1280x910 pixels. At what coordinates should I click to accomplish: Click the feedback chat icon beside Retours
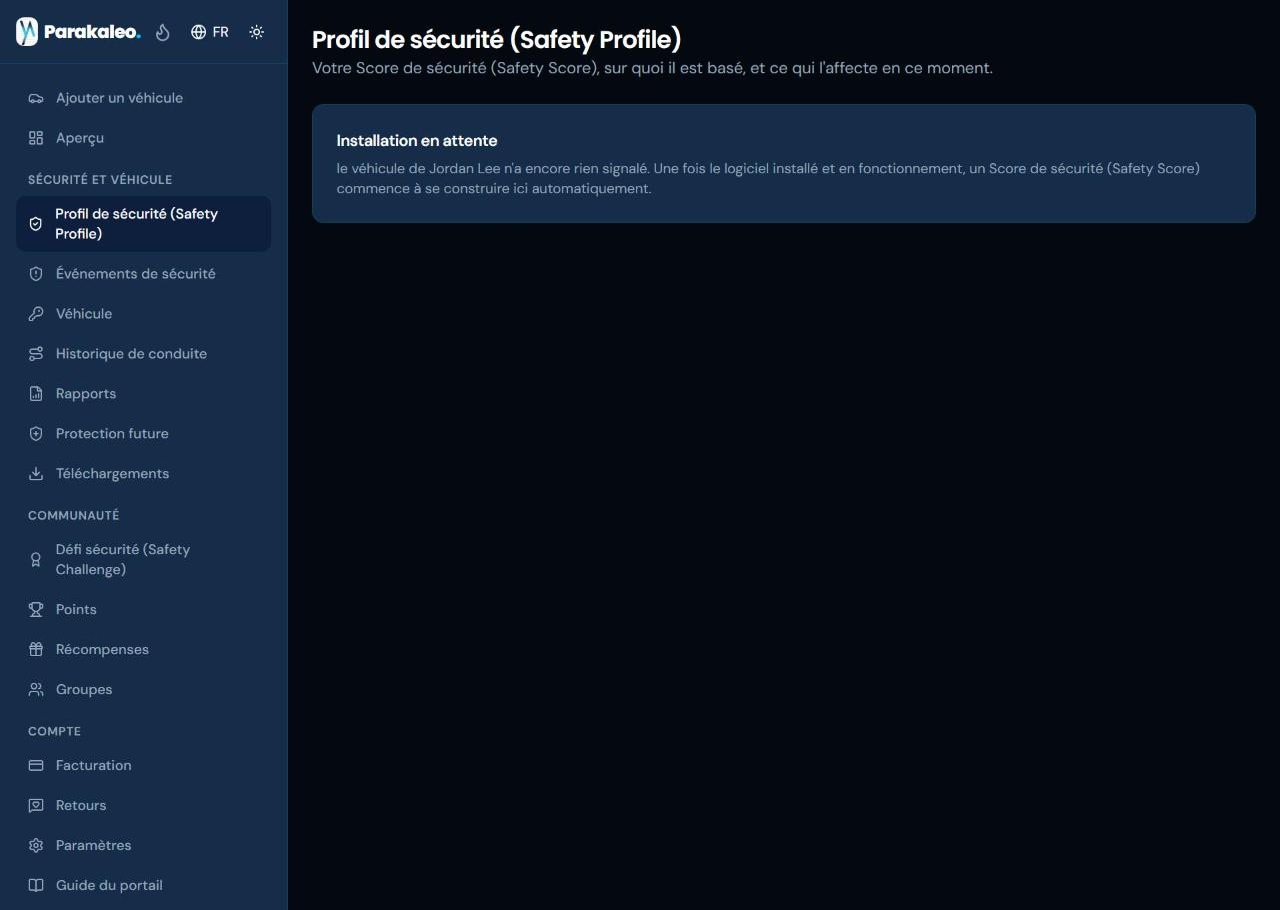[x=36, y=806]
